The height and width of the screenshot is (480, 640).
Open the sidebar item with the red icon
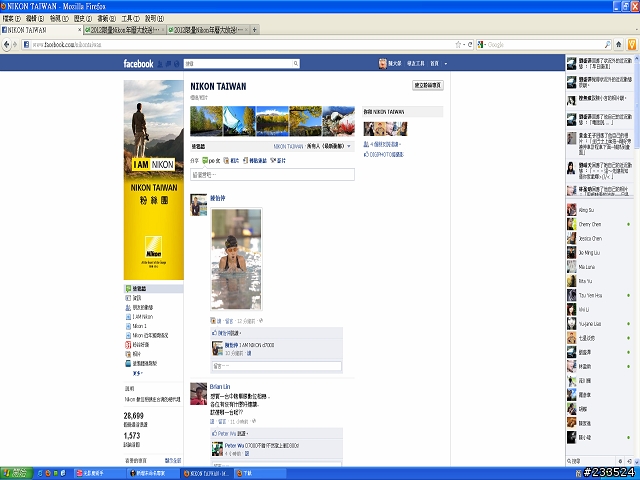coord(128,344)
